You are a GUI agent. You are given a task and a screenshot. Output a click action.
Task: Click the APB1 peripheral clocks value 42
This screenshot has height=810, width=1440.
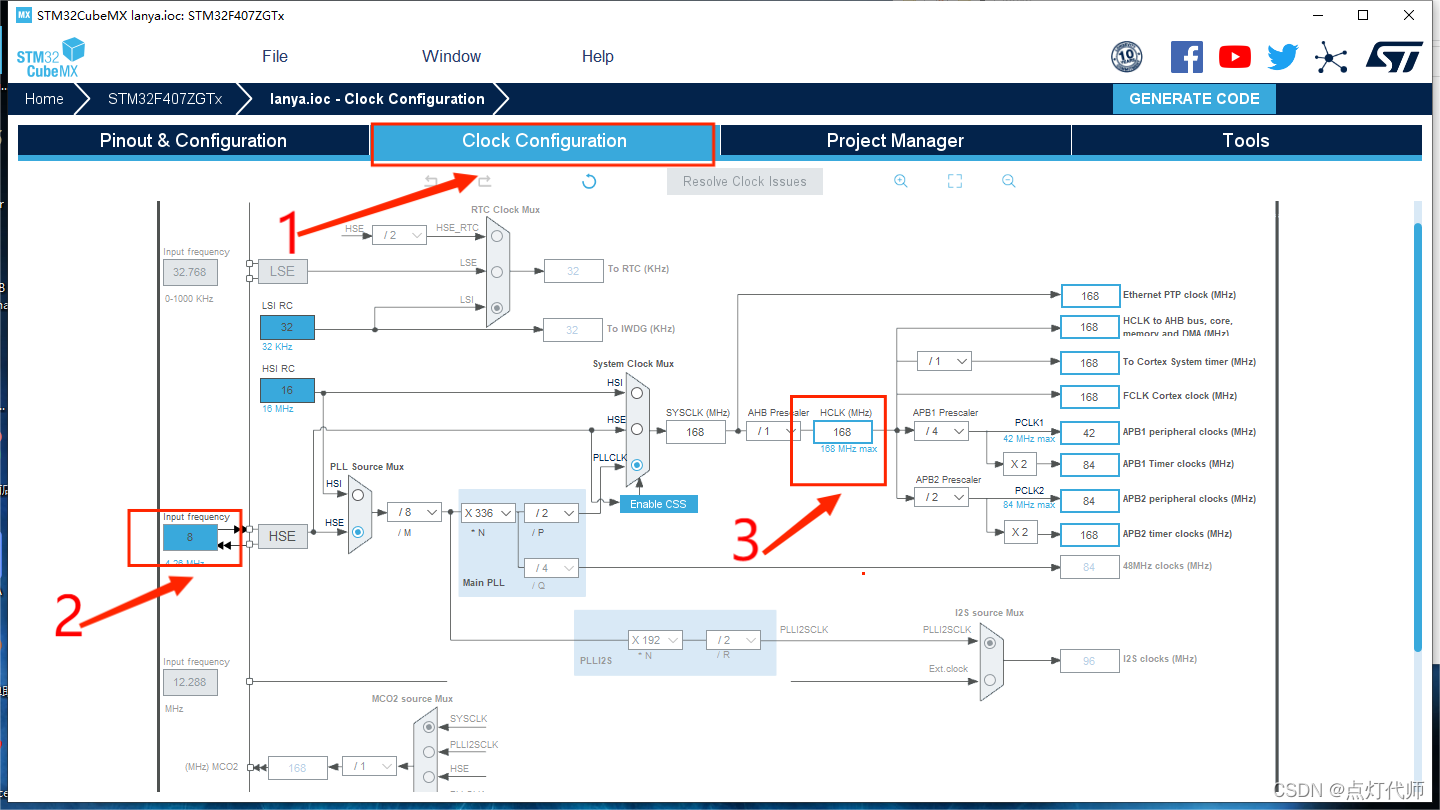1089,433
